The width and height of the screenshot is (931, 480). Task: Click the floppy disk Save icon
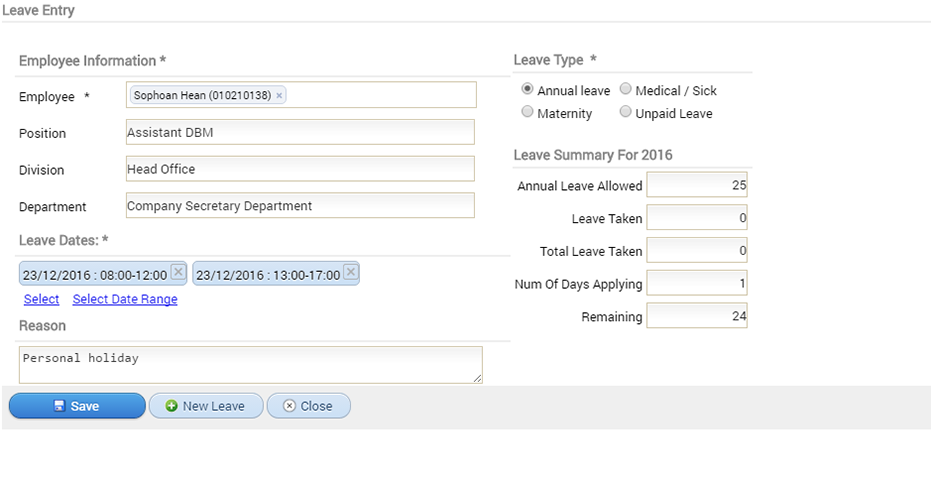[x=59, y=406]
